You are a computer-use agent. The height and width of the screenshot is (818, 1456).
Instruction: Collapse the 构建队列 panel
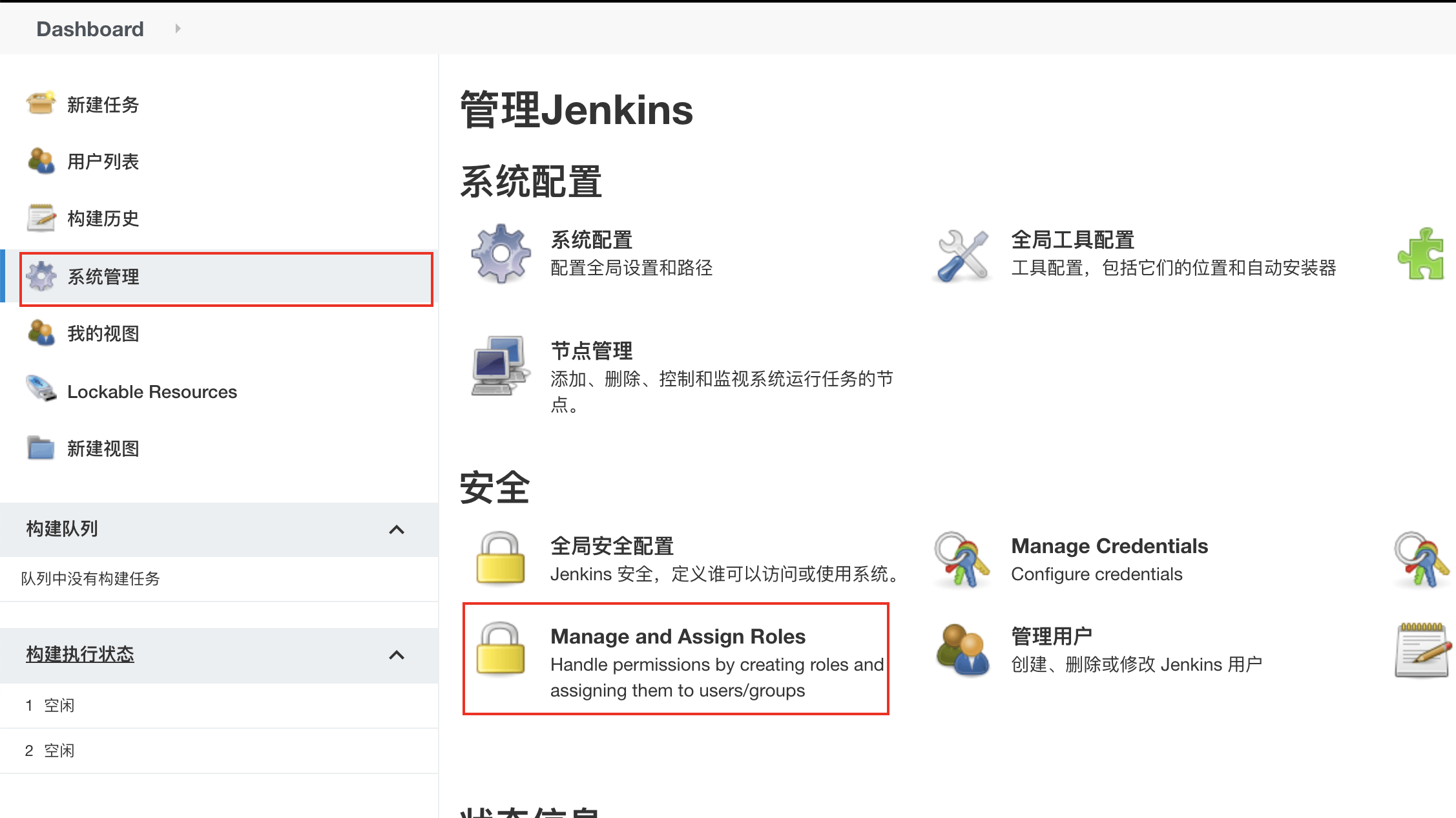click(x=397, y=530)
